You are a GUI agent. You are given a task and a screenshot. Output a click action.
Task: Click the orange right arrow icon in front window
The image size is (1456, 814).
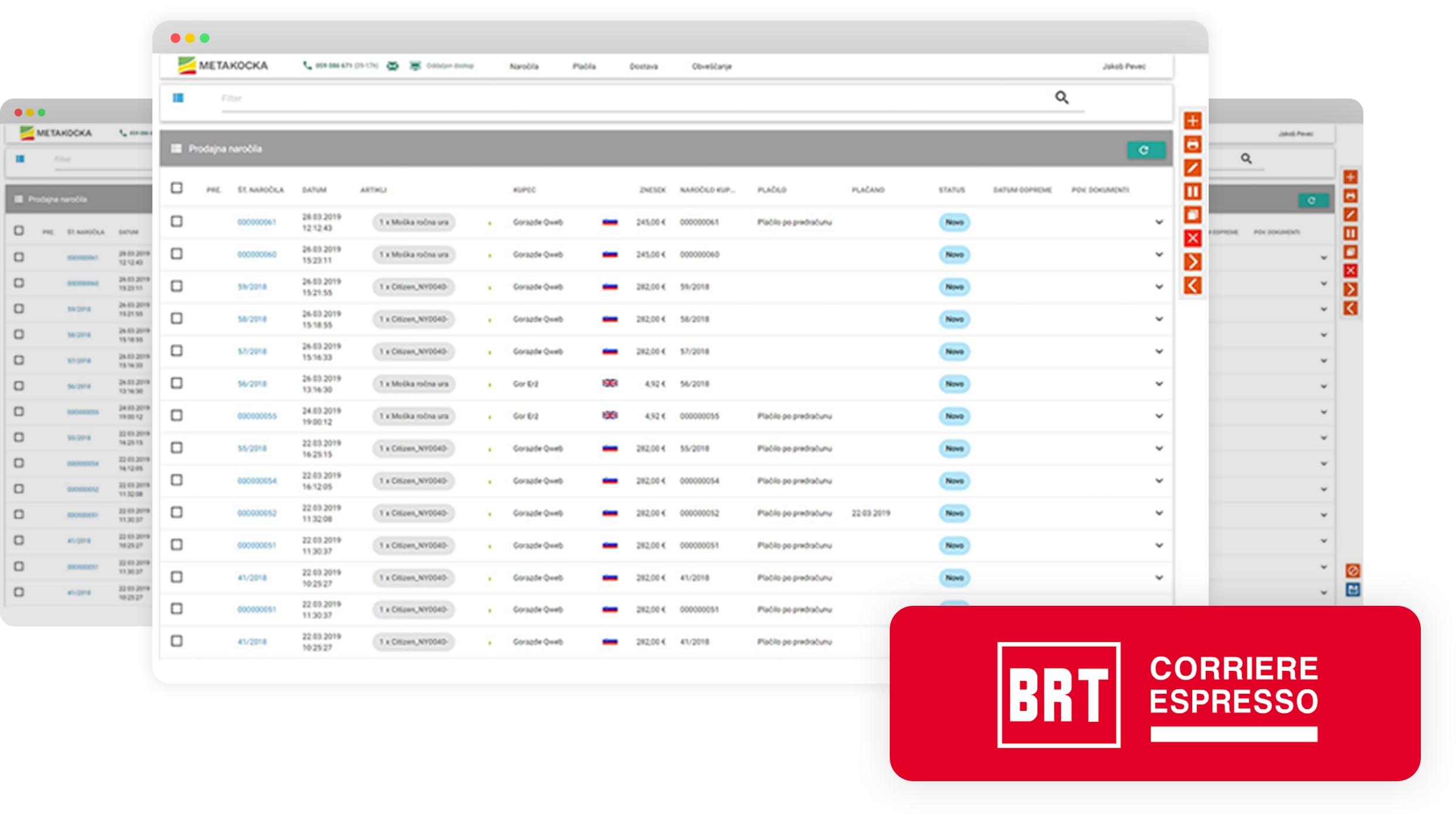[1192, 262]
